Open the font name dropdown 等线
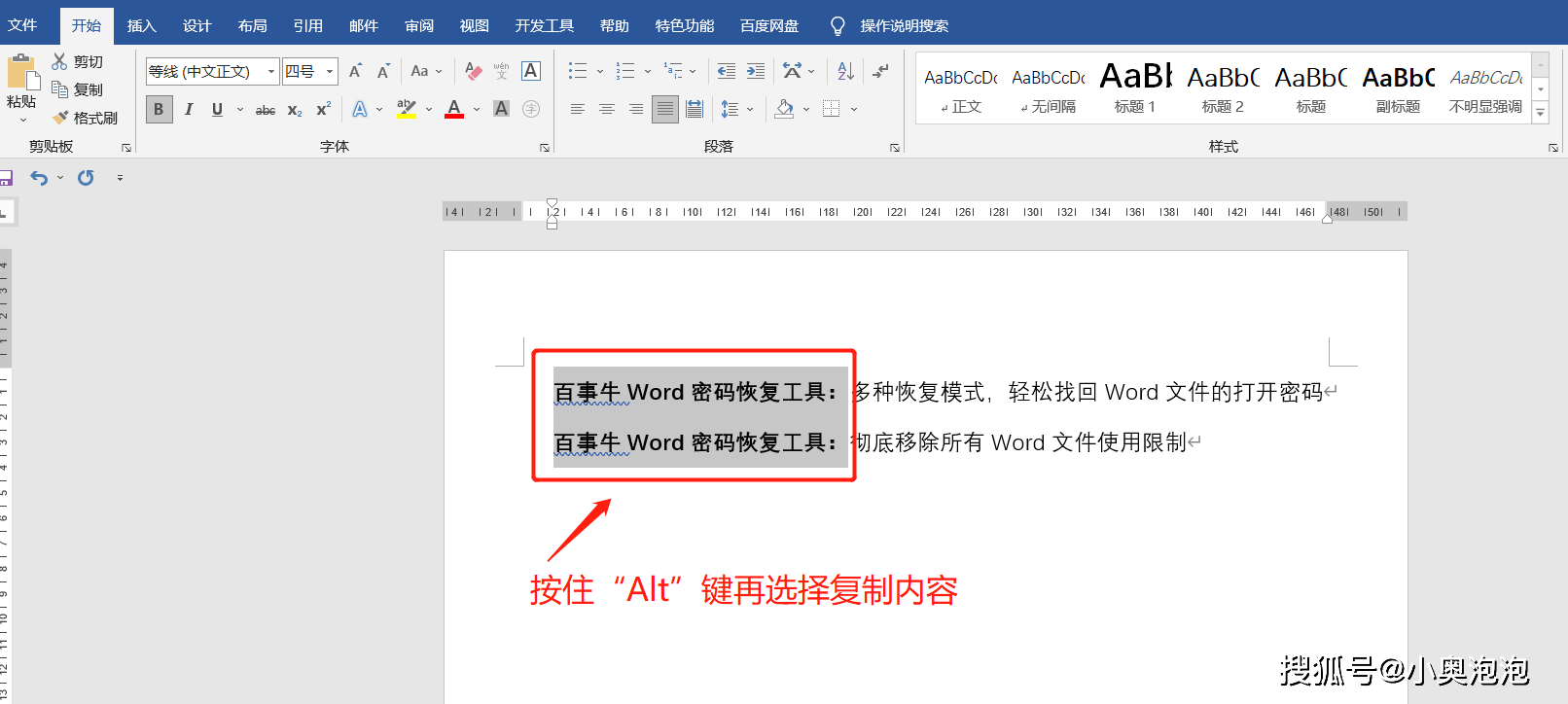Image resolution: width=1568 pixels, height=704 pixels. [x=271, y=71]
